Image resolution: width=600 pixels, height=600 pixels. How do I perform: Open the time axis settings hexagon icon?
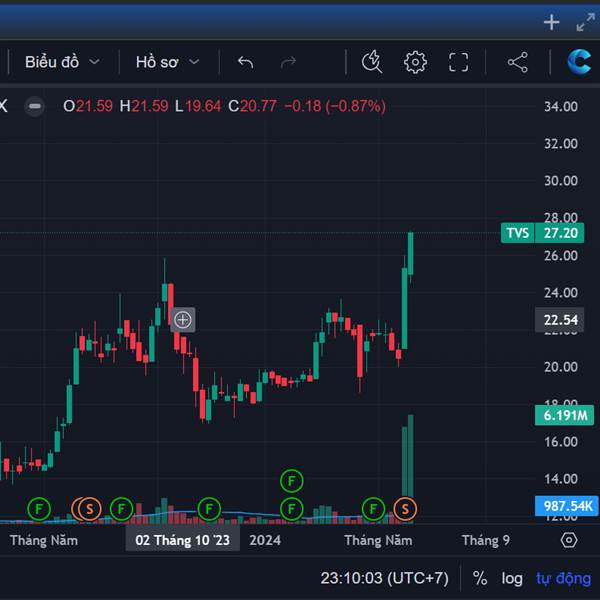coord(569,540)
